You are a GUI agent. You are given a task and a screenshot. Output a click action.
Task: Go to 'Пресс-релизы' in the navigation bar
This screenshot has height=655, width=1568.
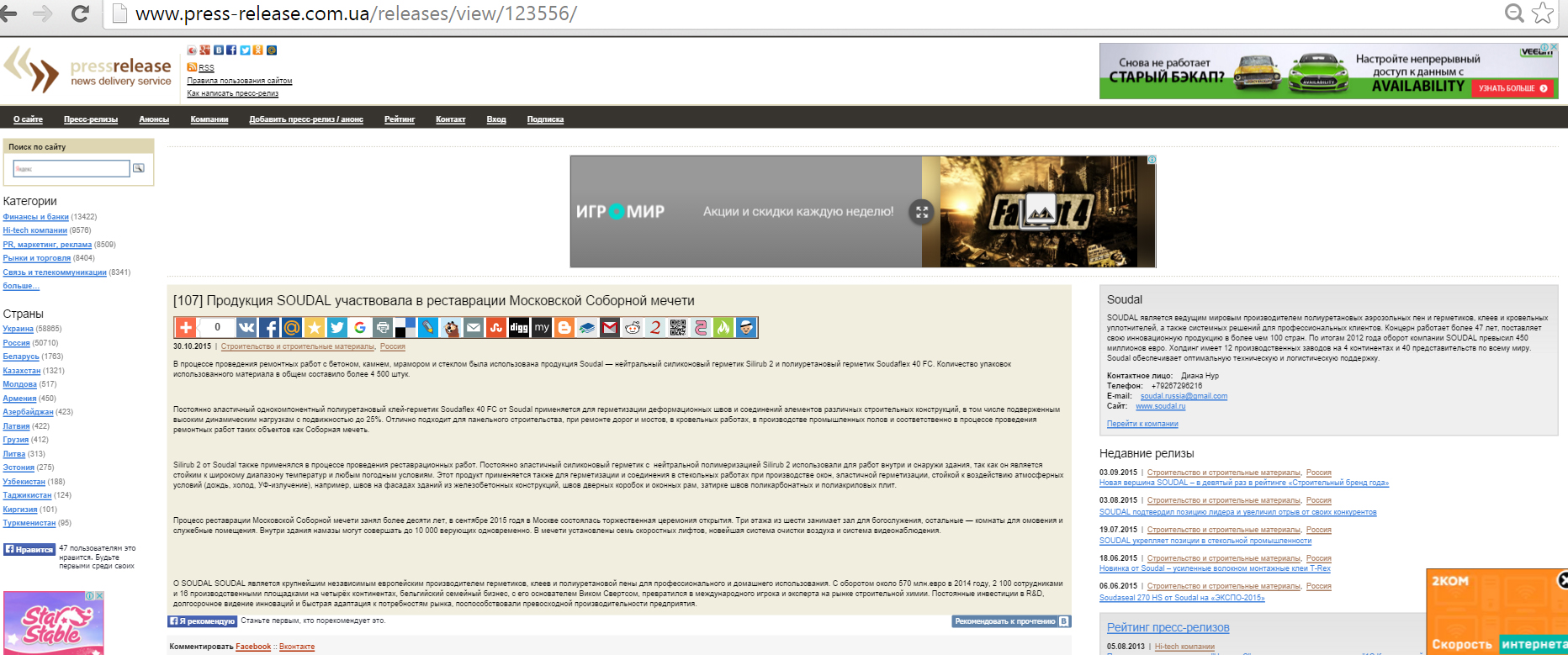point(91,119)
